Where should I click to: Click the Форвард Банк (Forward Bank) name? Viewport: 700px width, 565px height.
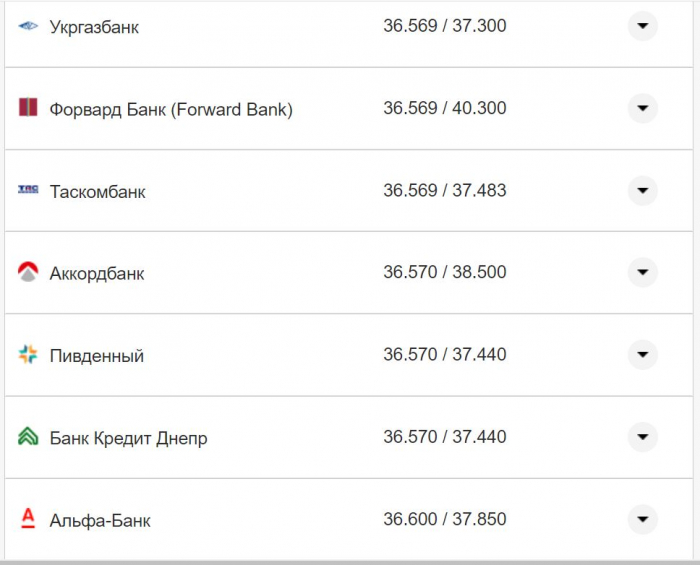coord(171,109)
